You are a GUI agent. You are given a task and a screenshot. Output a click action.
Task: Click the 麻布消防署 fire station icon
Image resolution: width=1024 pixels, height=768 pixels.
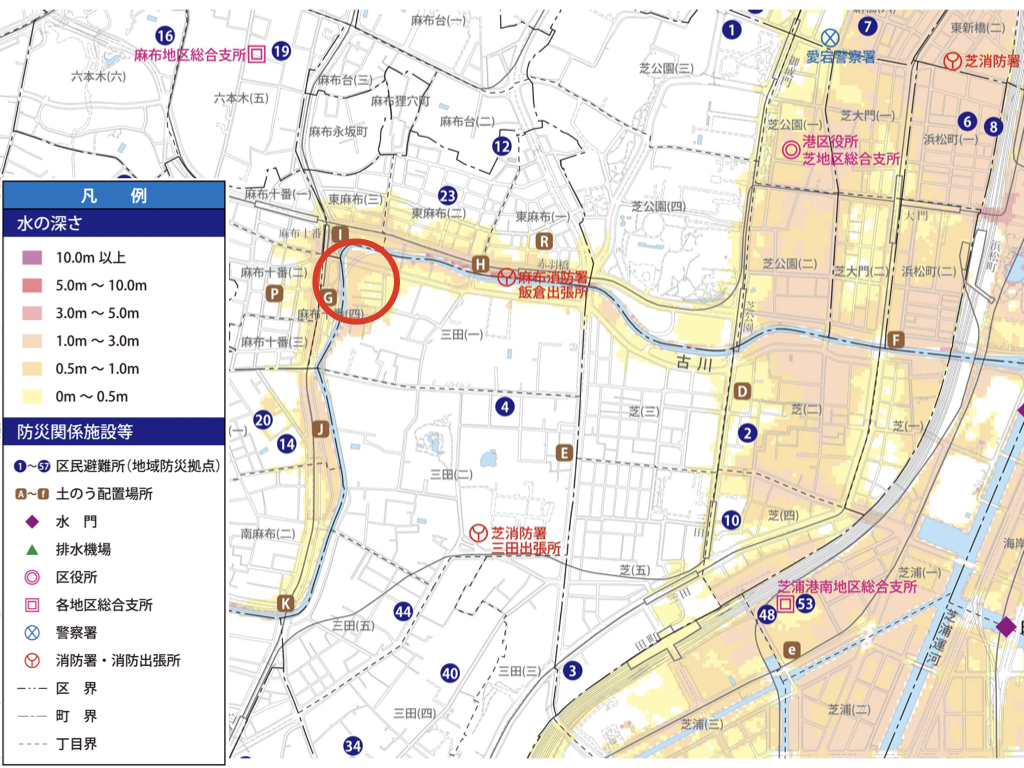[507, 276]
